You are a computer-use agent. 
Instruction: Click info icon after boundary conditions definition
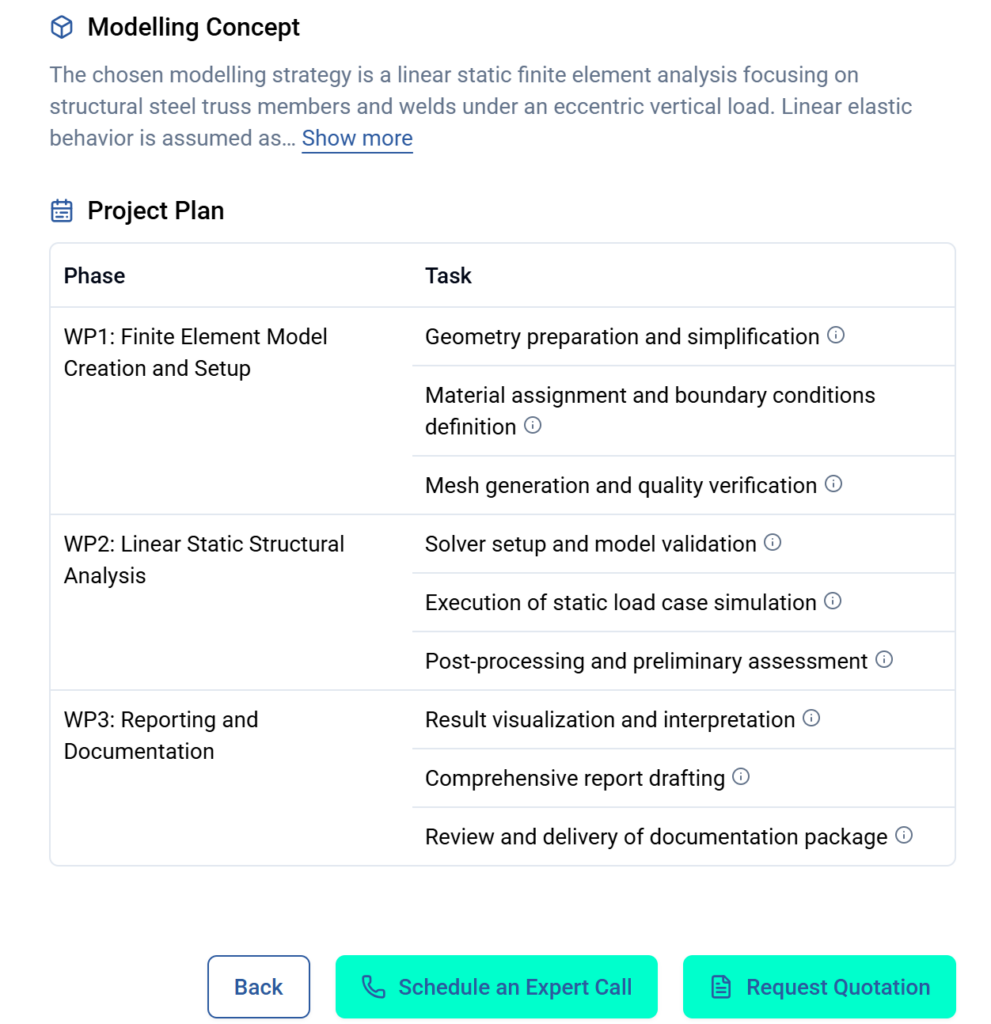pyautogui.click(x=533, y=426)
